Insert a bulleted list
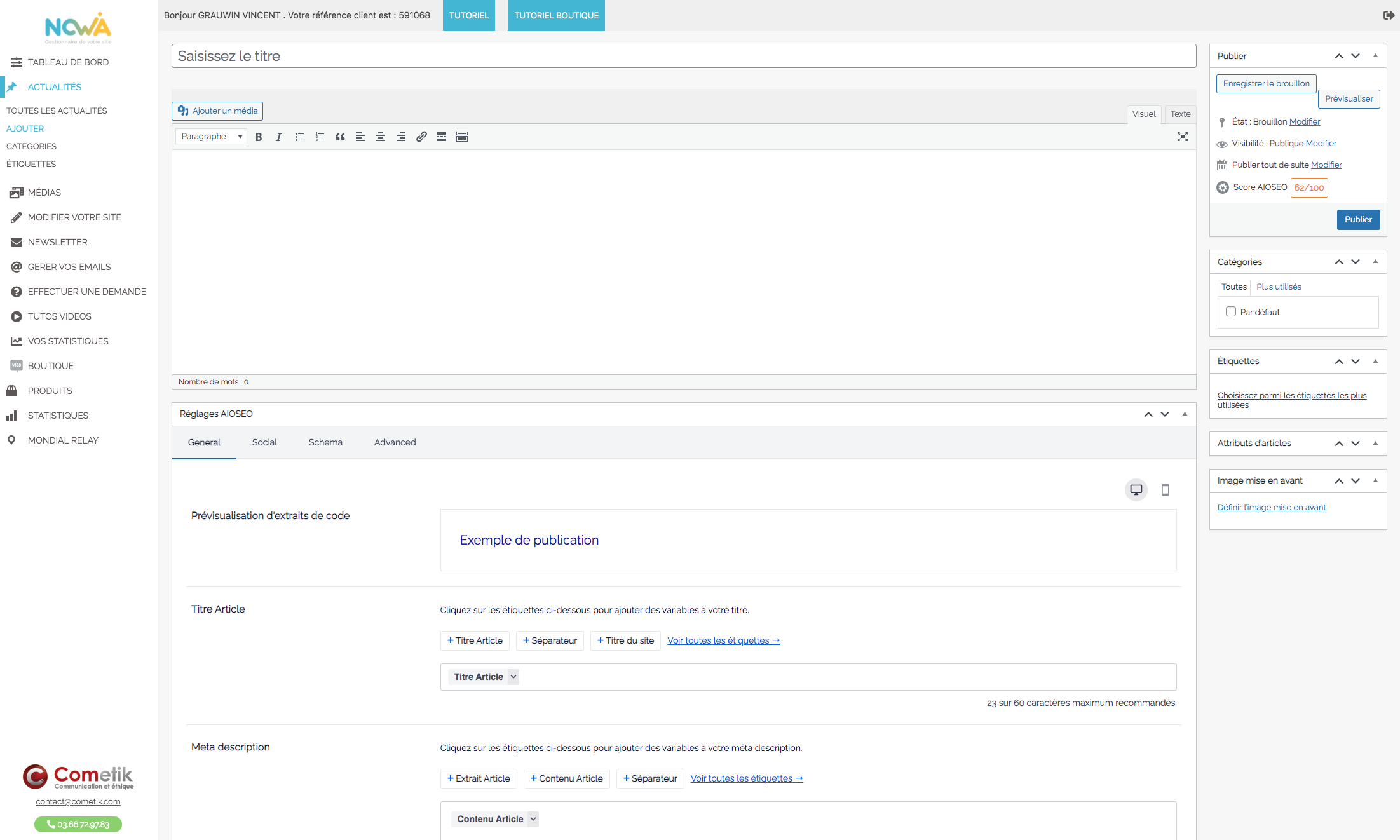Image resolution: width=1400 pixels, height=840 pixels. point(299,137)
